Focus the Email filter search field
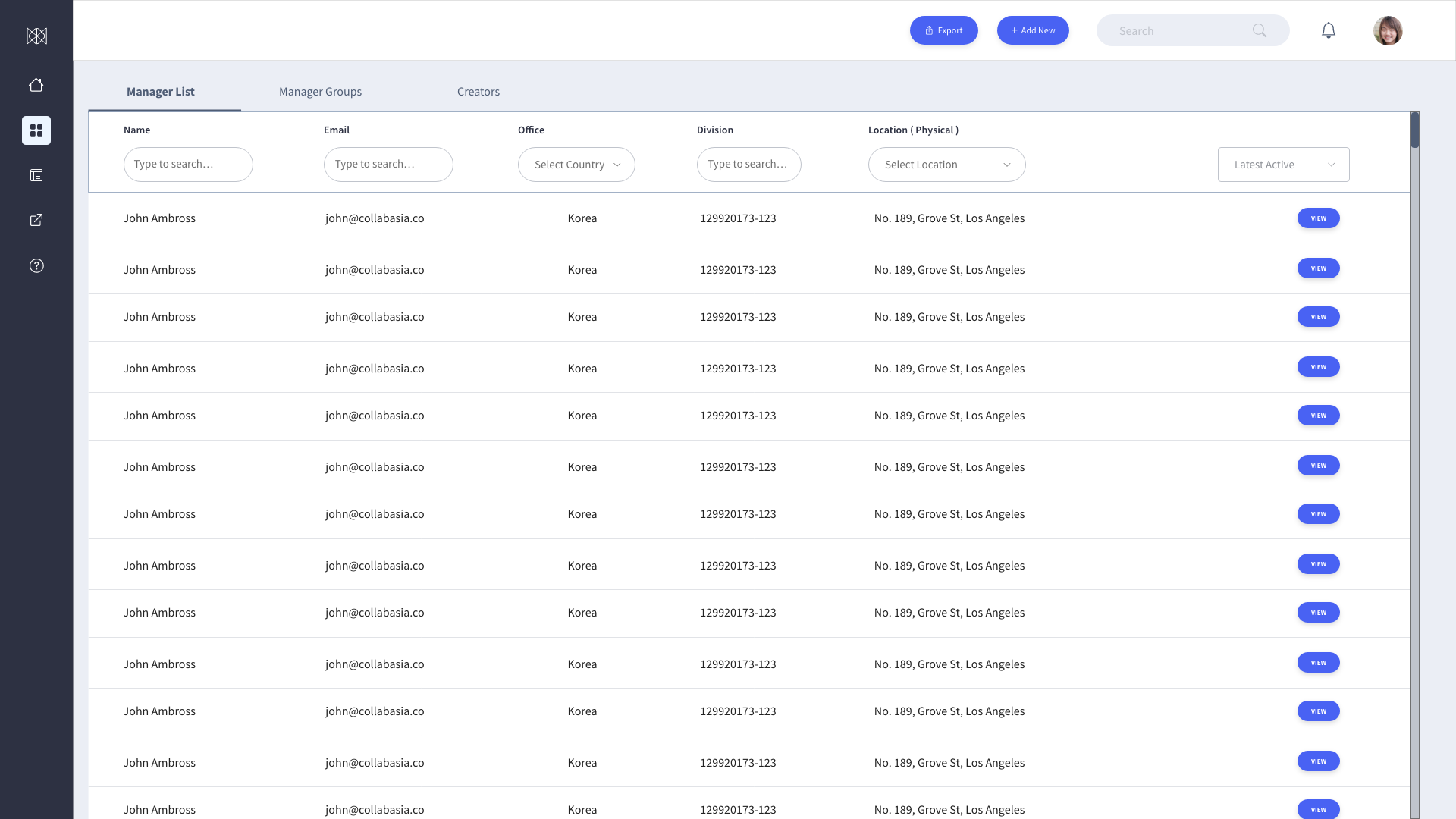 click(388, 165)
